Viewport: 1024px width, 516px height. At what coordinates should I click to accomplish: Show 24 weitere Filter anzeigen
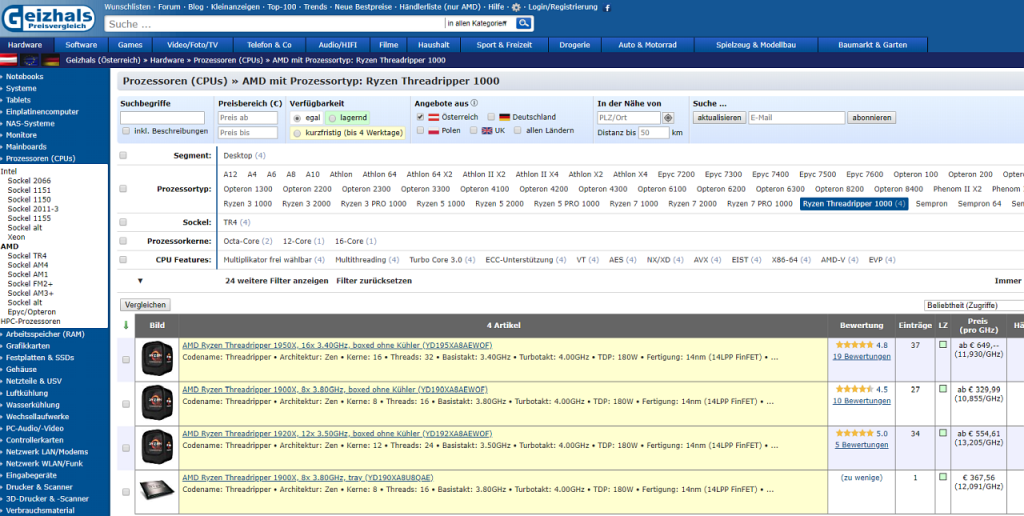(276, 281)
